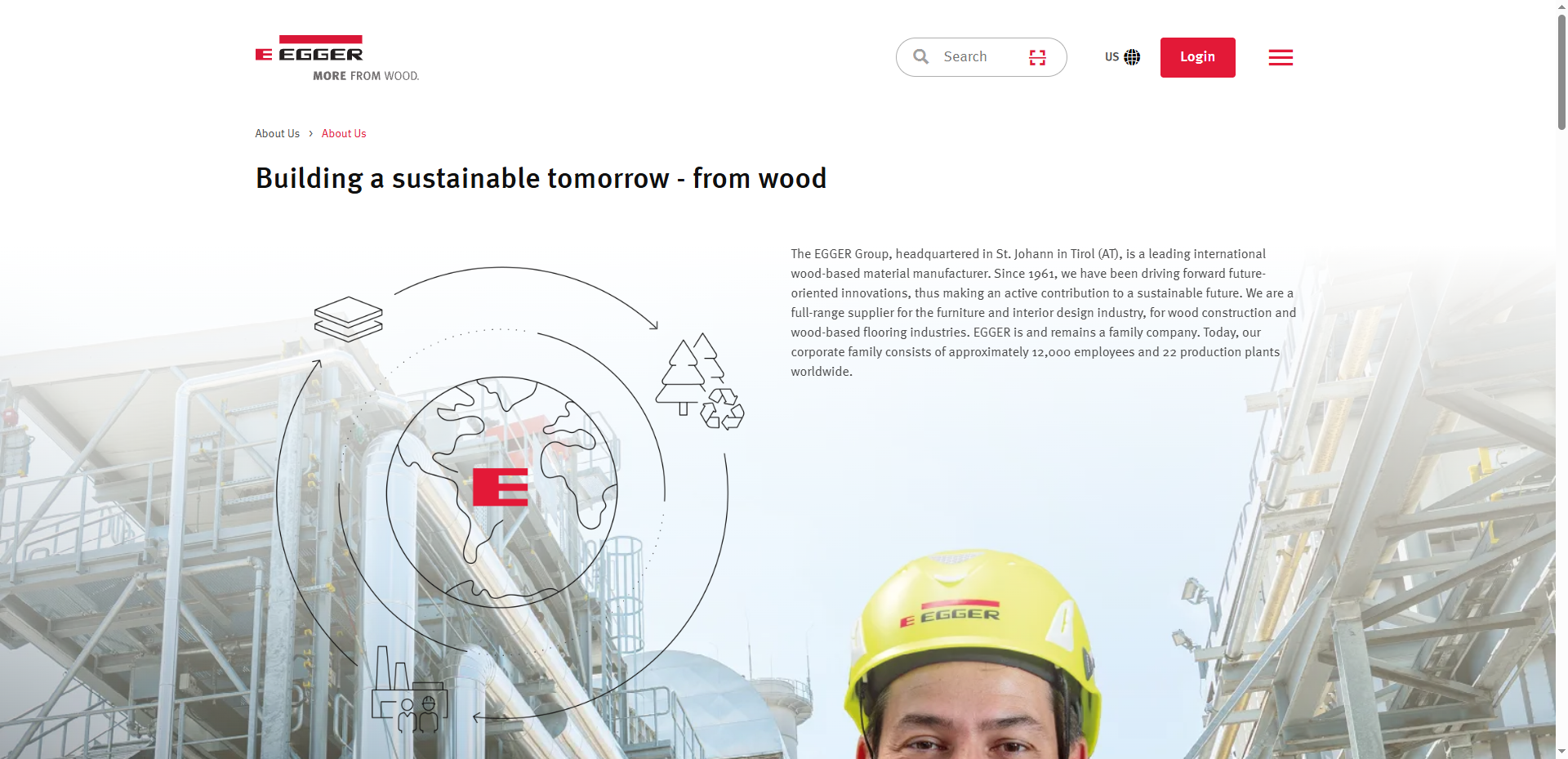
Task: Click the scrollbar up arrow
Action: (1561, 7)
